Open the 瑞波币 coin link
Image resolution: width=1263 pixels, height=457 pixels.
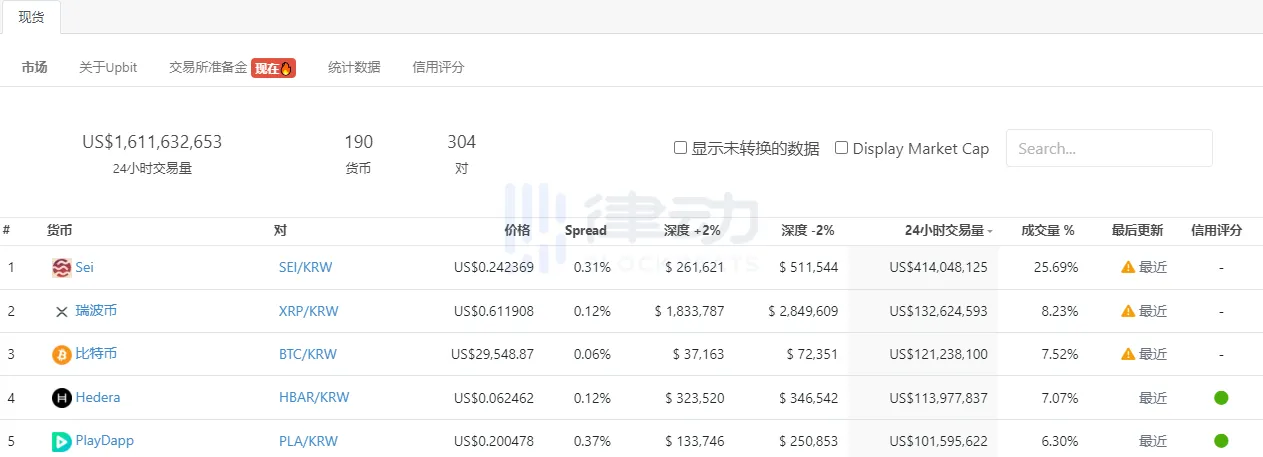click(96, 310)
